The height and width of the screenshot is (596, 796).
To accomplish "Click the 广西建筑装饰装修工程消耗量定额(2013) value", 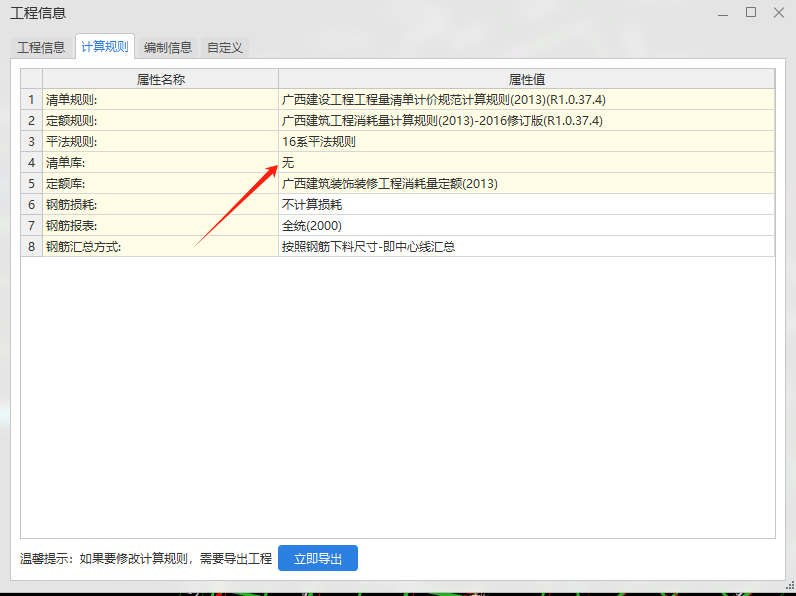I will [x=526, y=184].
